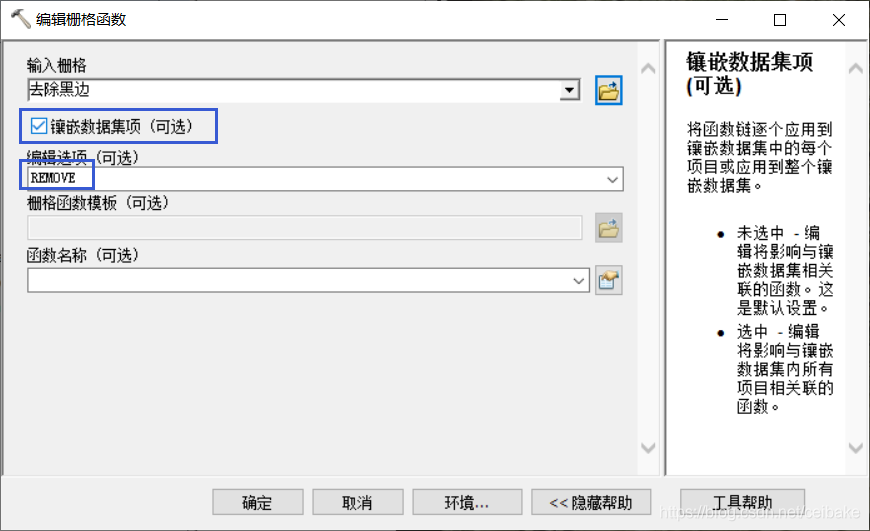Maximize the 编辑栅格函数 window
The width and height of the screenshot is (870, 531).
[780, 20]
